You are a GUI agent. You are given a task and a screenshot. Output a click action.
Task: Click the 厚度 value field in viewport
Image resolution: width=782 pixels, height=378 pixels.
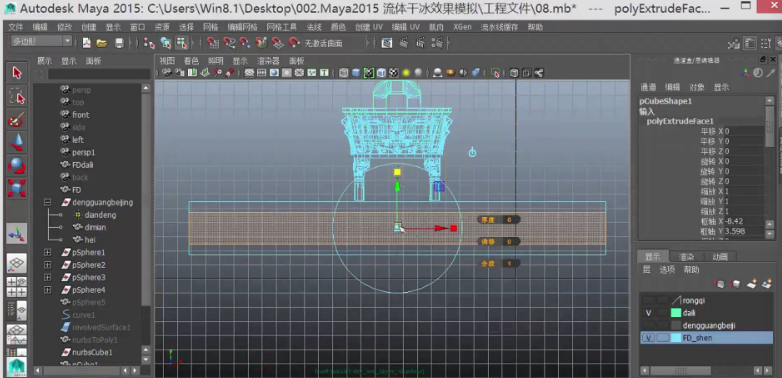(x=509, y=219)
